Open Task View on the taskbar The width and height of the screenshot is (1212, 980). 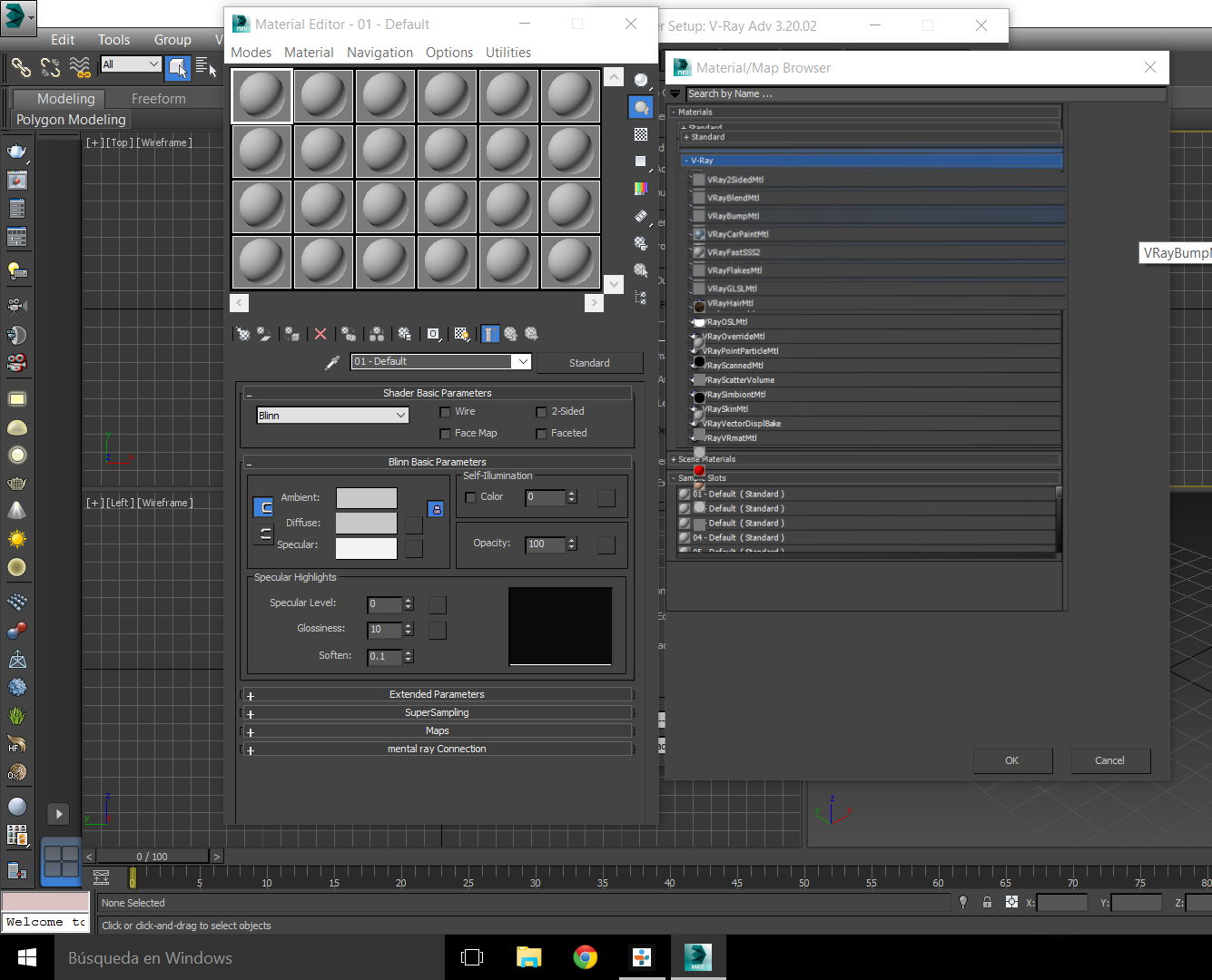472,957
